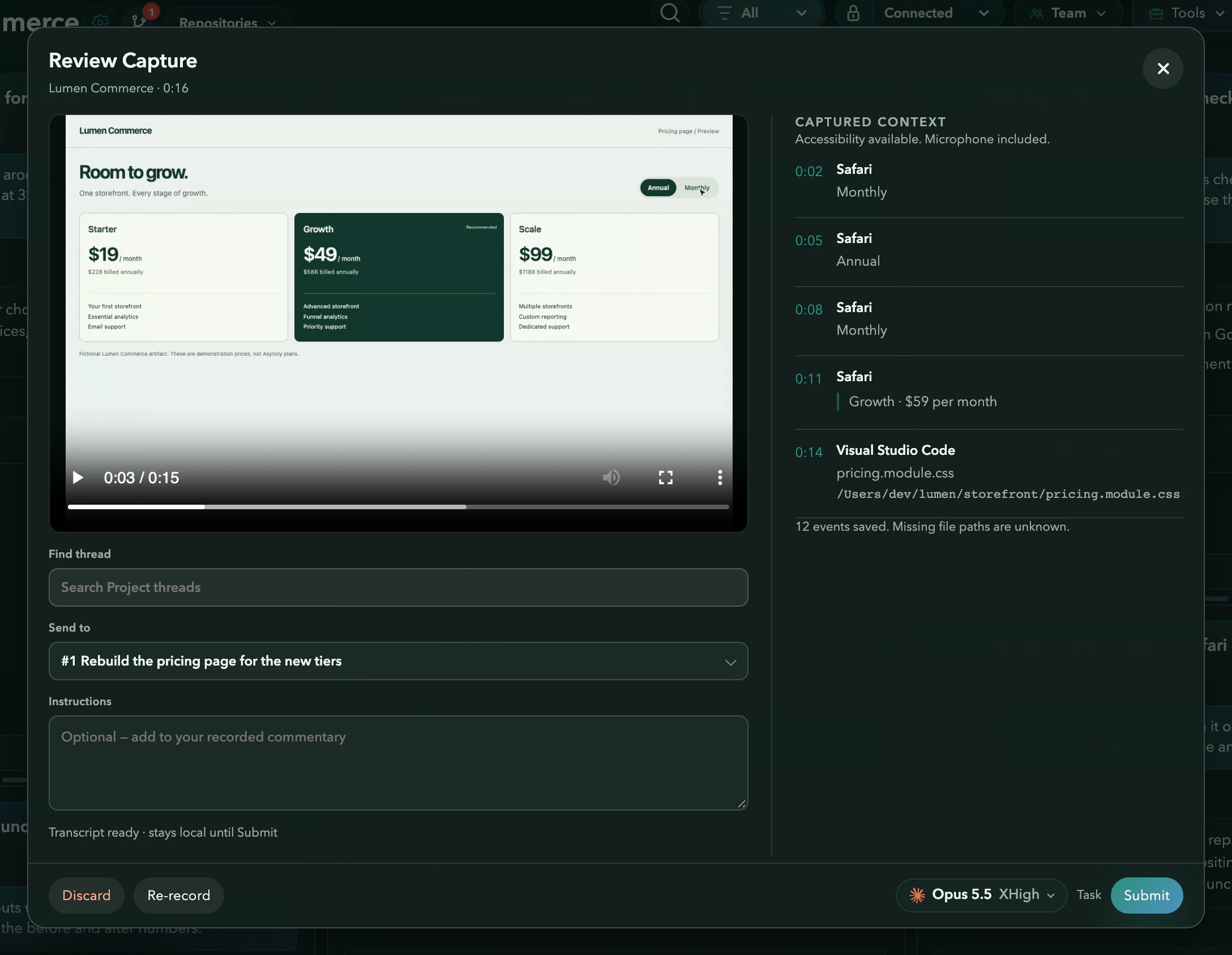The image size is (1232, 955).
Task: Click the Growth plan card in the preview
Action: click(x=399, y=277)
